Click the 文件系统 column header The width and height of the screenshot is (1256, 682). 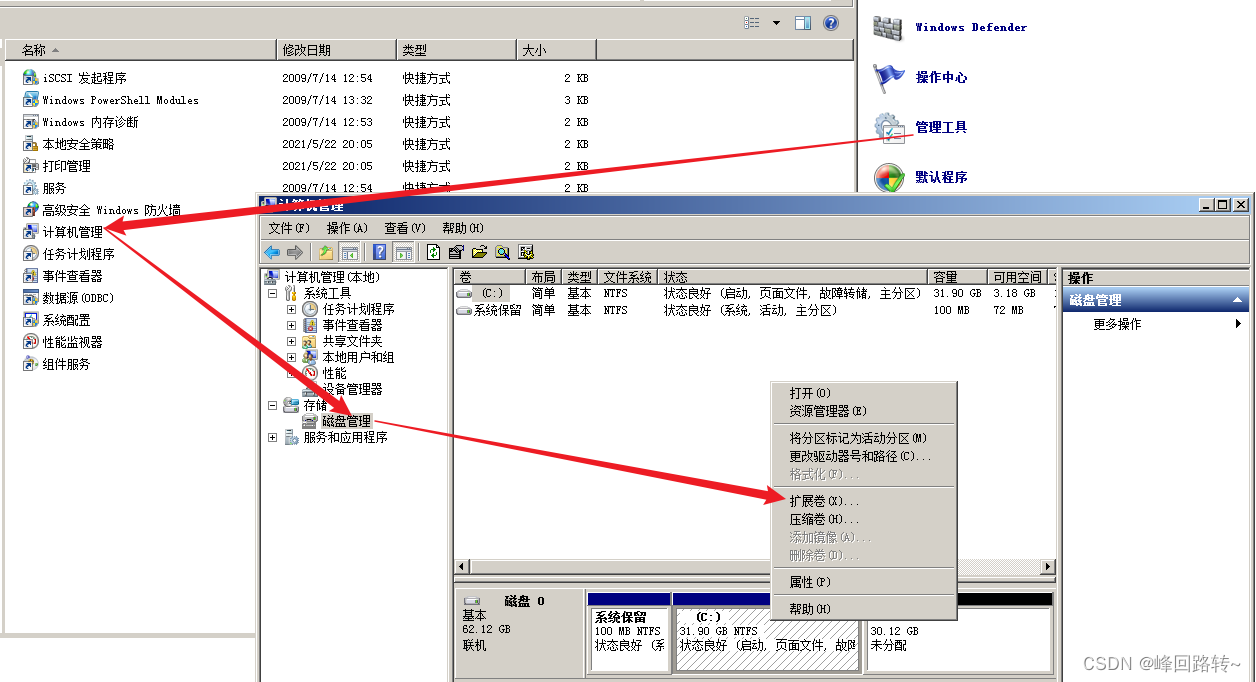(629, 277)
